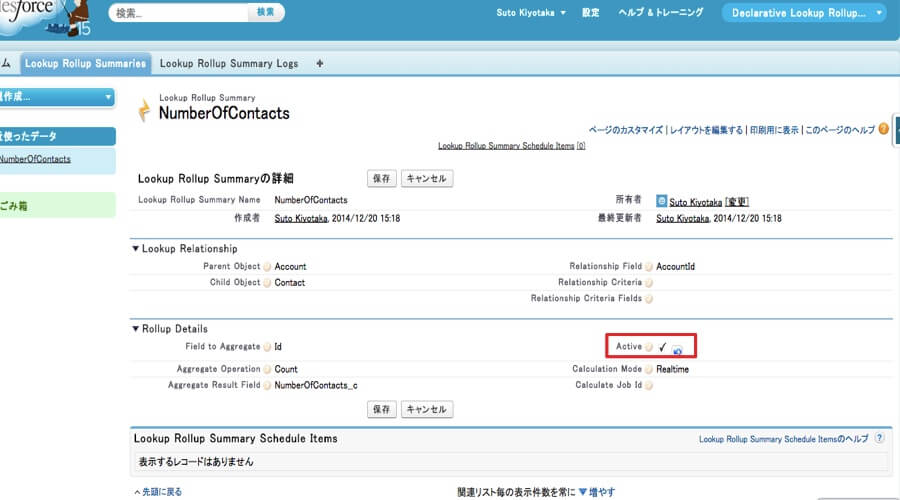The image size is (900, 500).
Task: Click the orange help icon for this page
Action: pos(883,129)
